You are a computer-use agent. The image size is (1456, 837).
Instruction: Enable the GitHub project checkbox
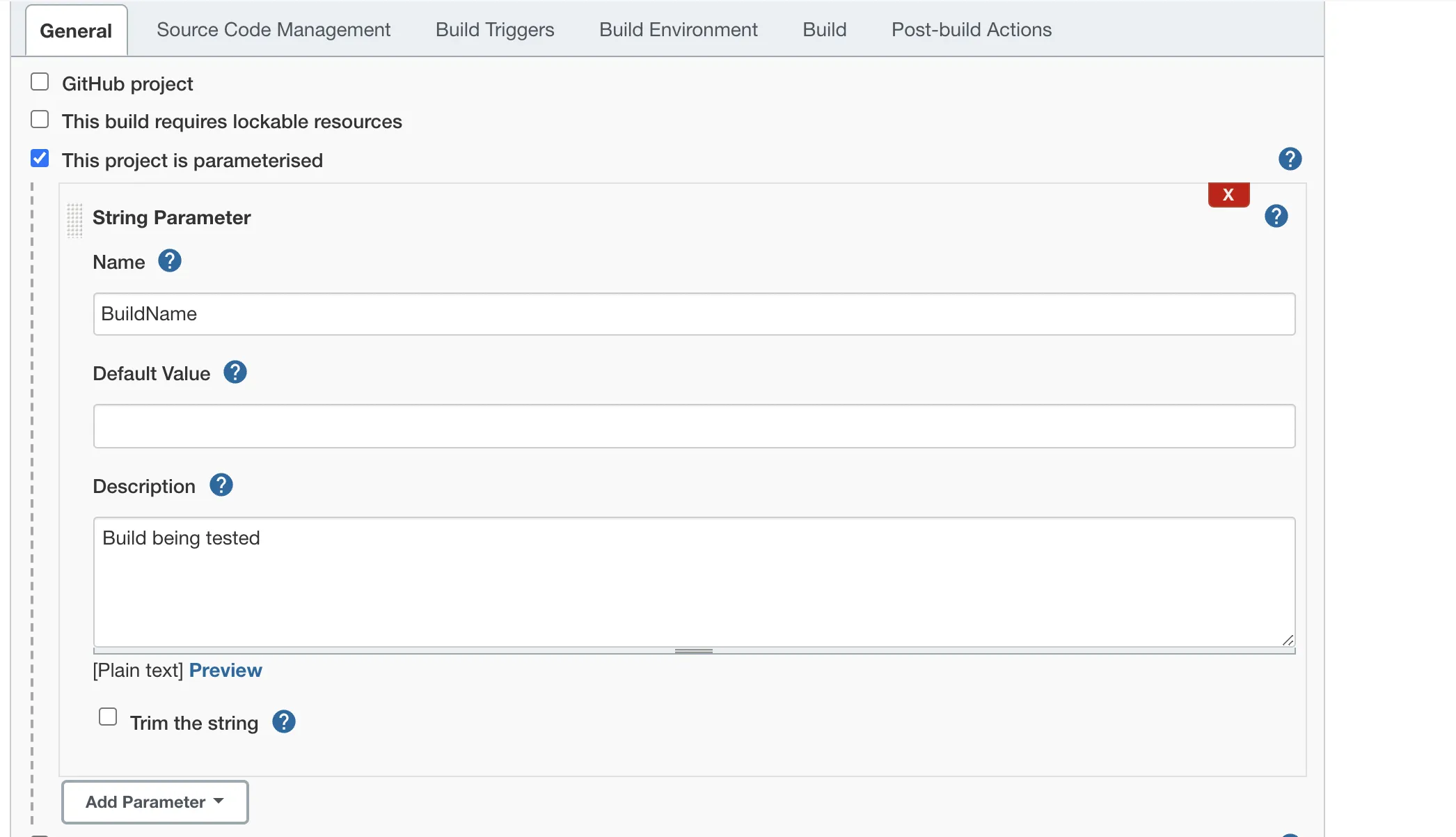tap(40, 82)
